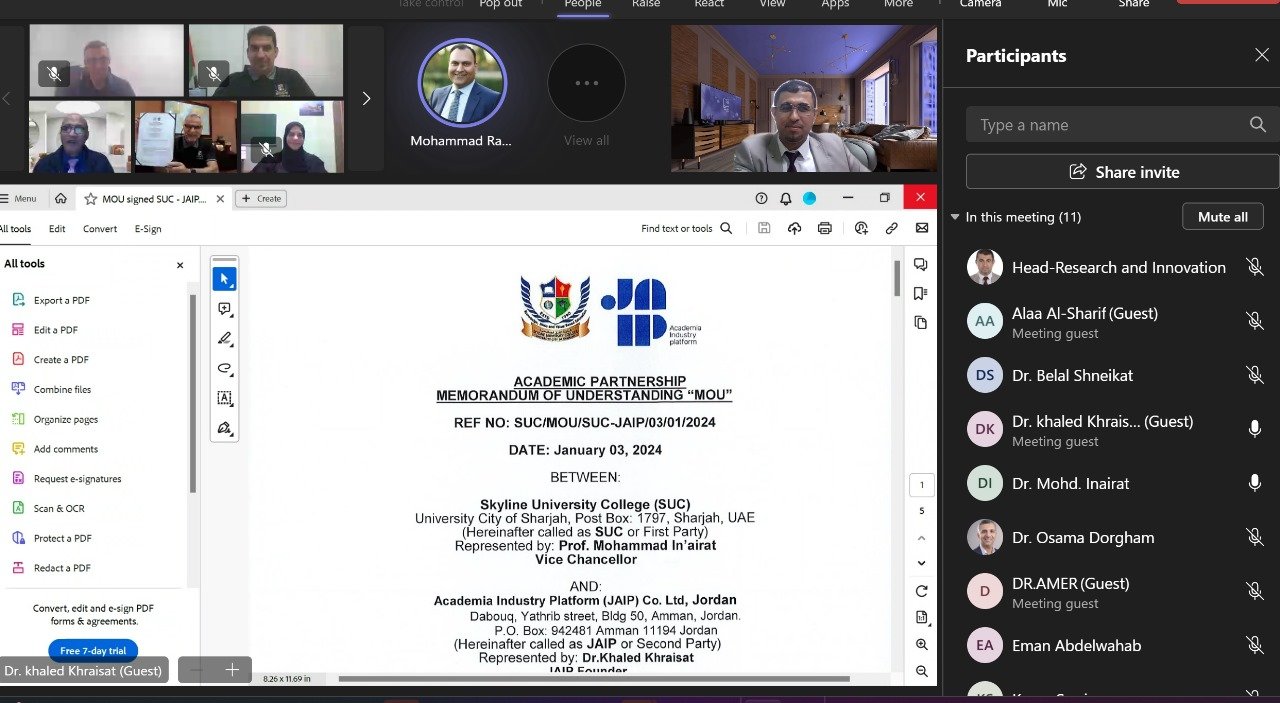Screen dimensions: 1280x703
Task: Rotate the PDF page view
Action: click(922, 591)
